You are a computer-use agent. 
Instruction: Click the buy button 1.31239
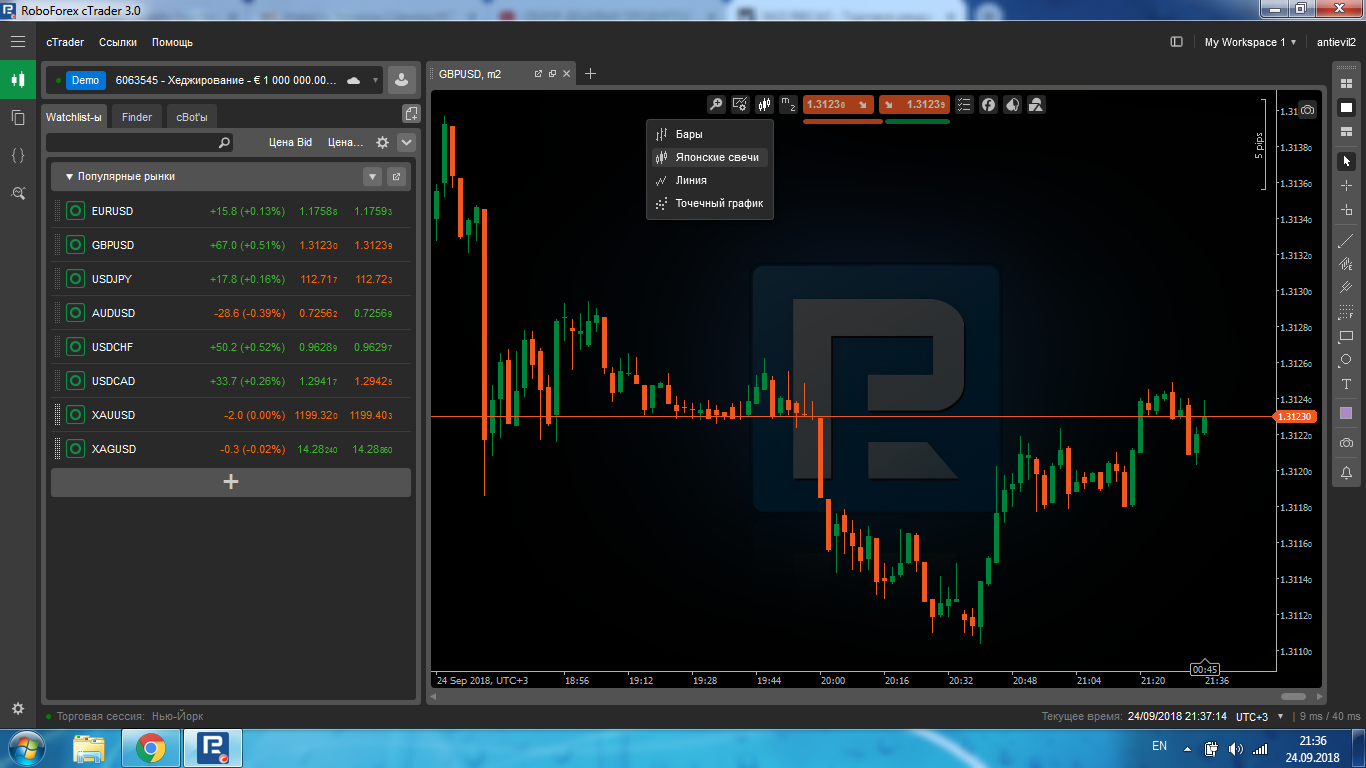pyautogui.click(x=914, y=104)
